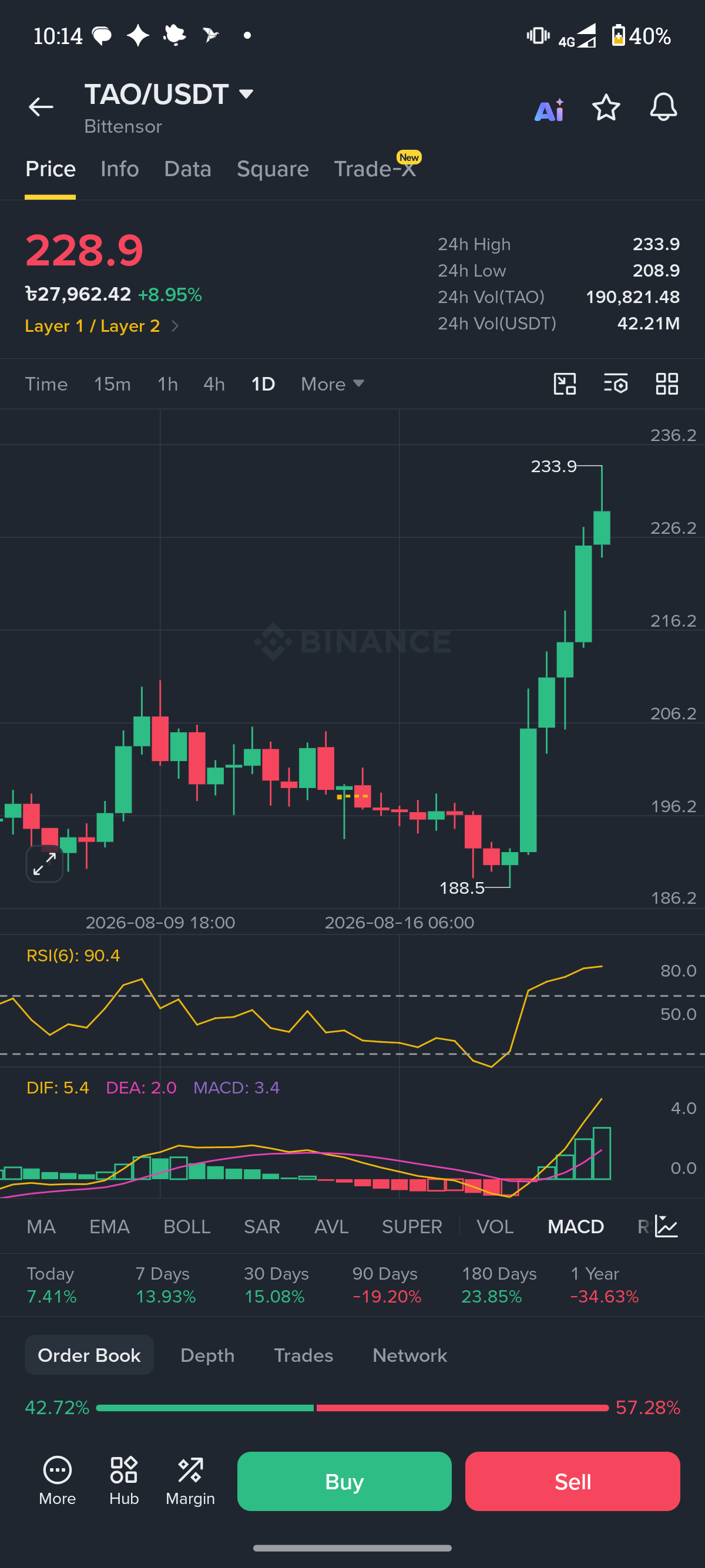This screenshot has width=705, height=1568.
Task: Tap the green Buy button
Action: tap(344, 1481)
